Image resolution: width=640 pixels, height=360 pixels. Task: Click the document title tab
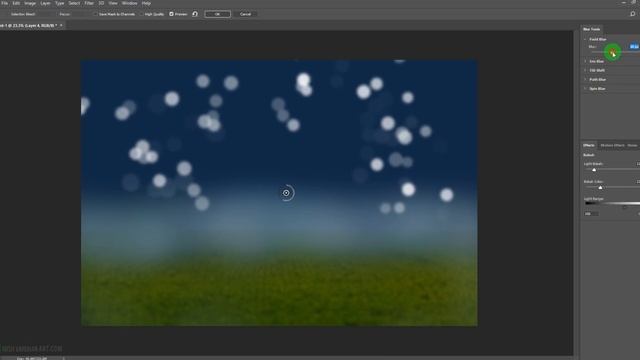coord(28,25)
